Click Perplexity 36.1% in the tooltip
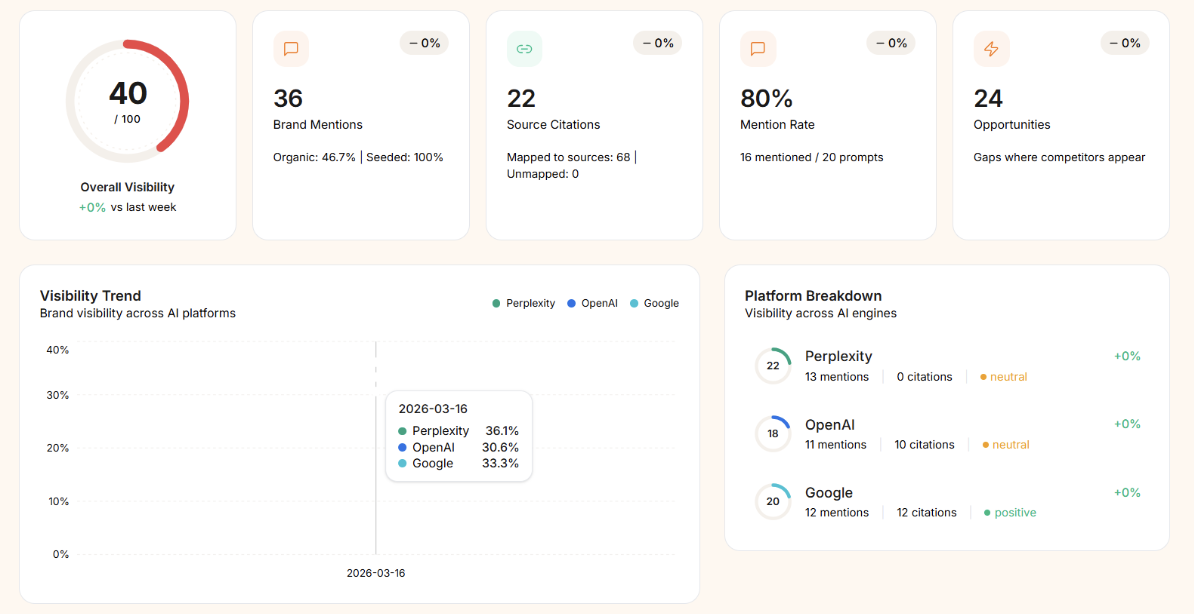The image size is (1194, 614). (x=458, y=430)
